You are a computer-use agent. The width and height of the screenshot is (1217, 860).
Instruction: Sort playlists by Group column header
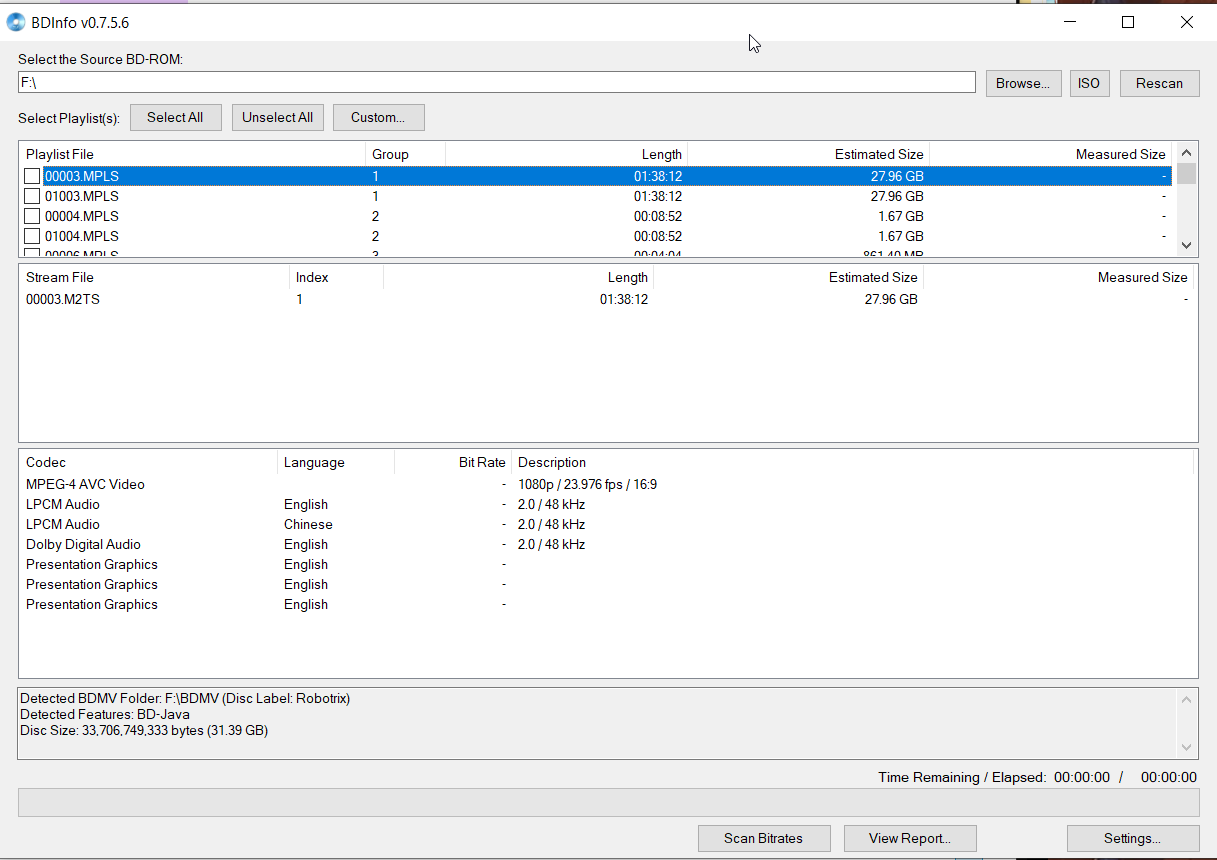click(405, 154)
